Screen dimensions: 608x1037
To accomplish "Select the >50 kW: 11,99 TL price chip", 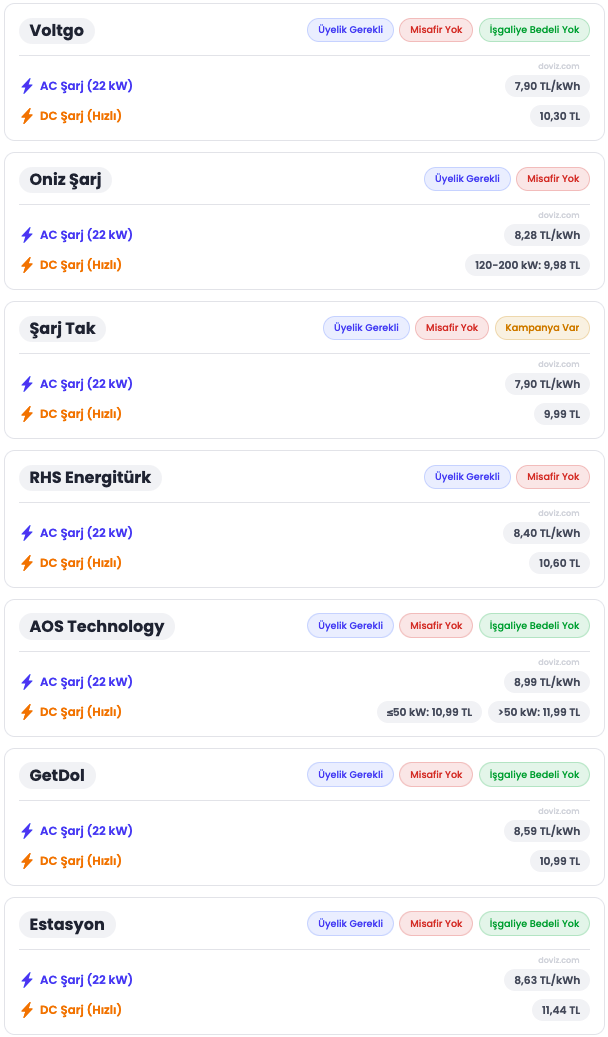I will click(x=539, y=712).
